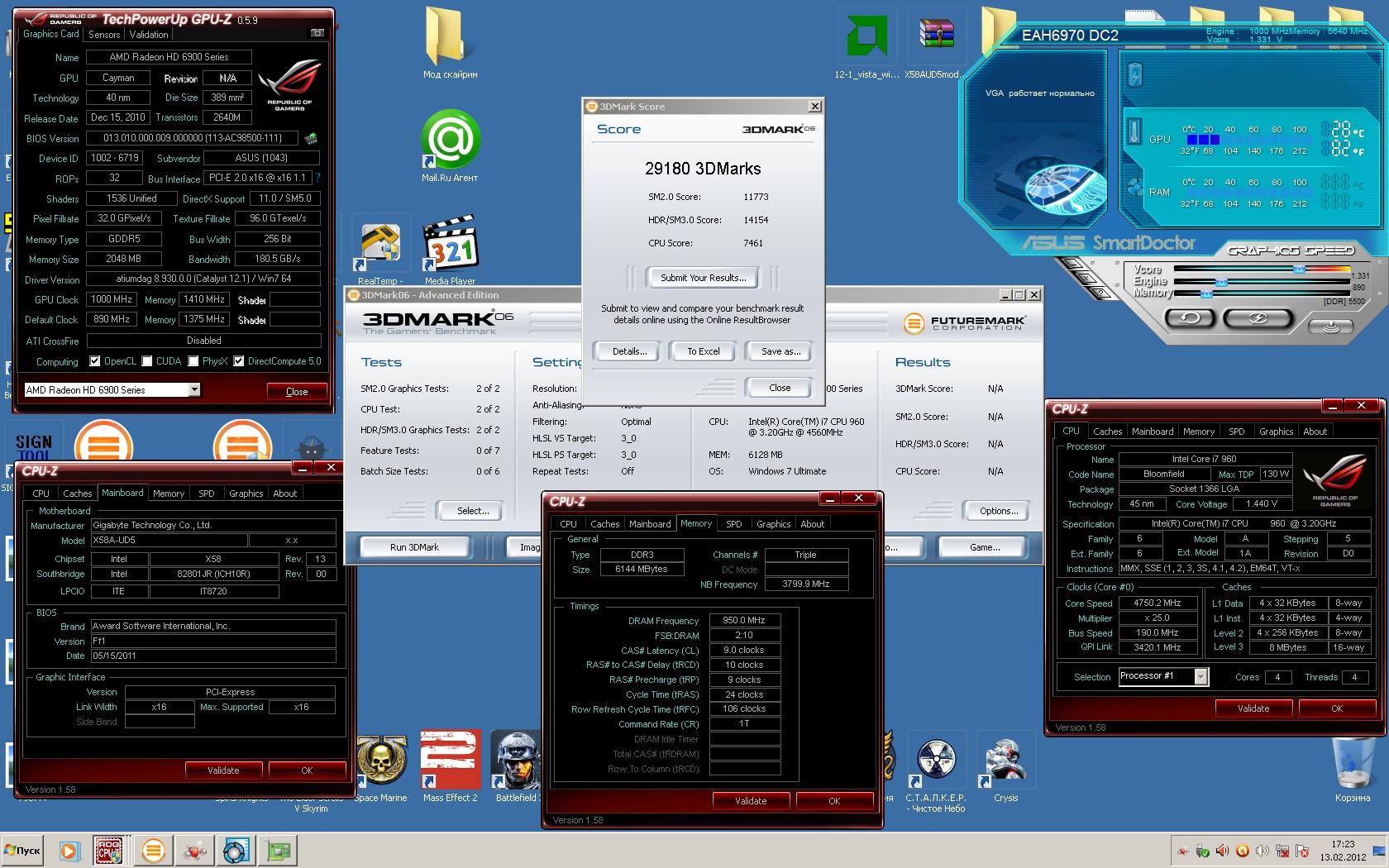Screen dimensions: 1389x868
Task: Click the bus interface question mark in GPU-Z
Action: click(317, 178)
